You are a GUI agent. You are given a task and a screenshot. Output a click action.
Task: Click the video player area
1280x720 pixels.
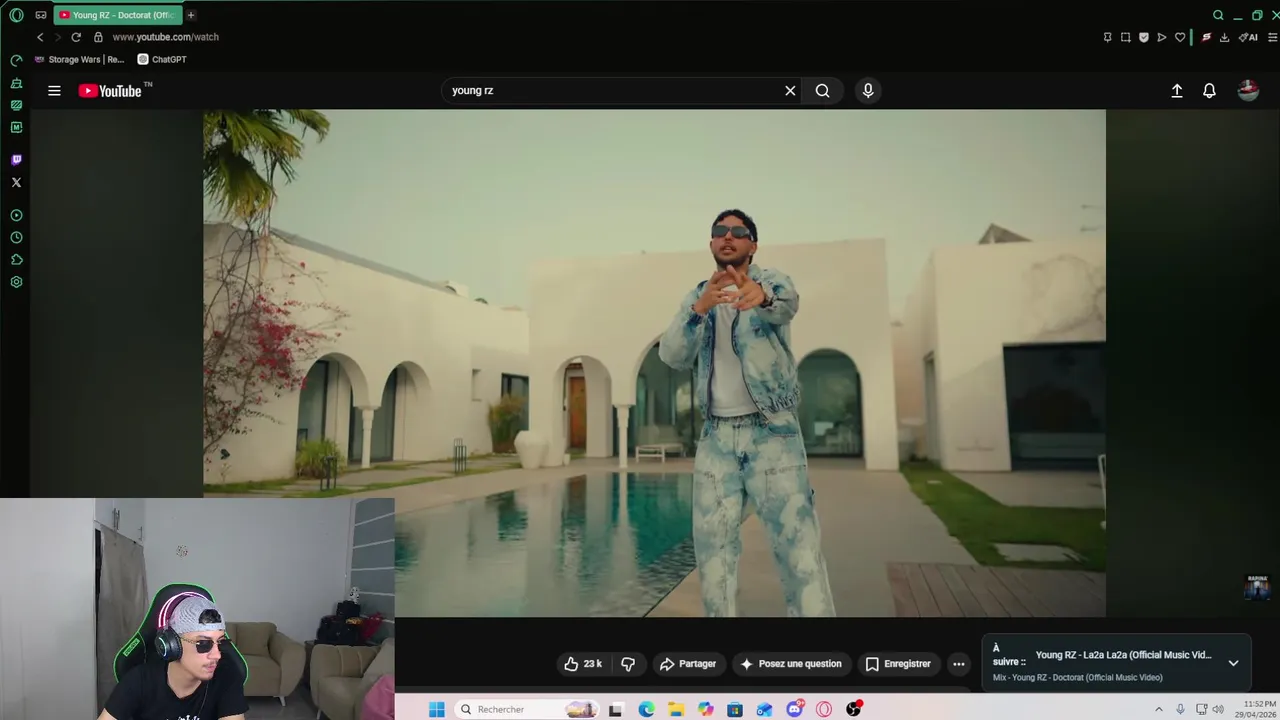tap(654, 363)
